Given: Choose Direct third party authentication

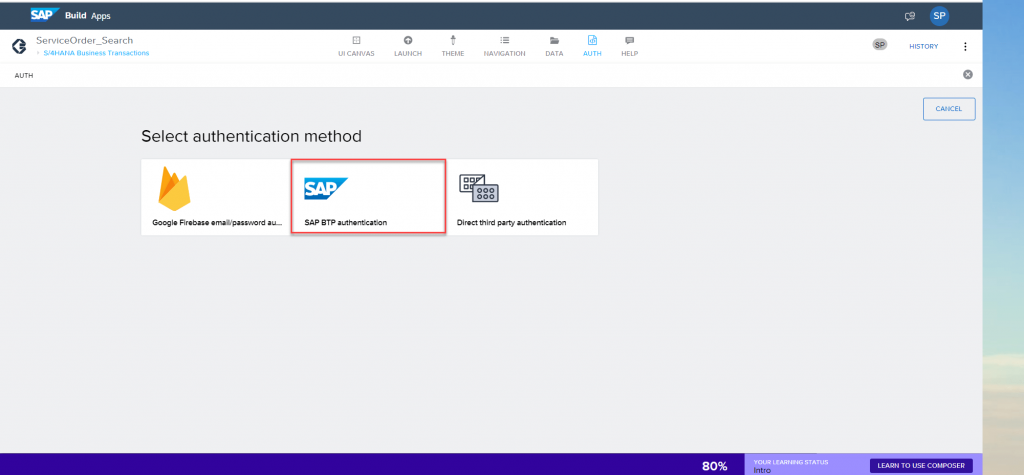Looking at the screenshot, I should pos(522,197).
